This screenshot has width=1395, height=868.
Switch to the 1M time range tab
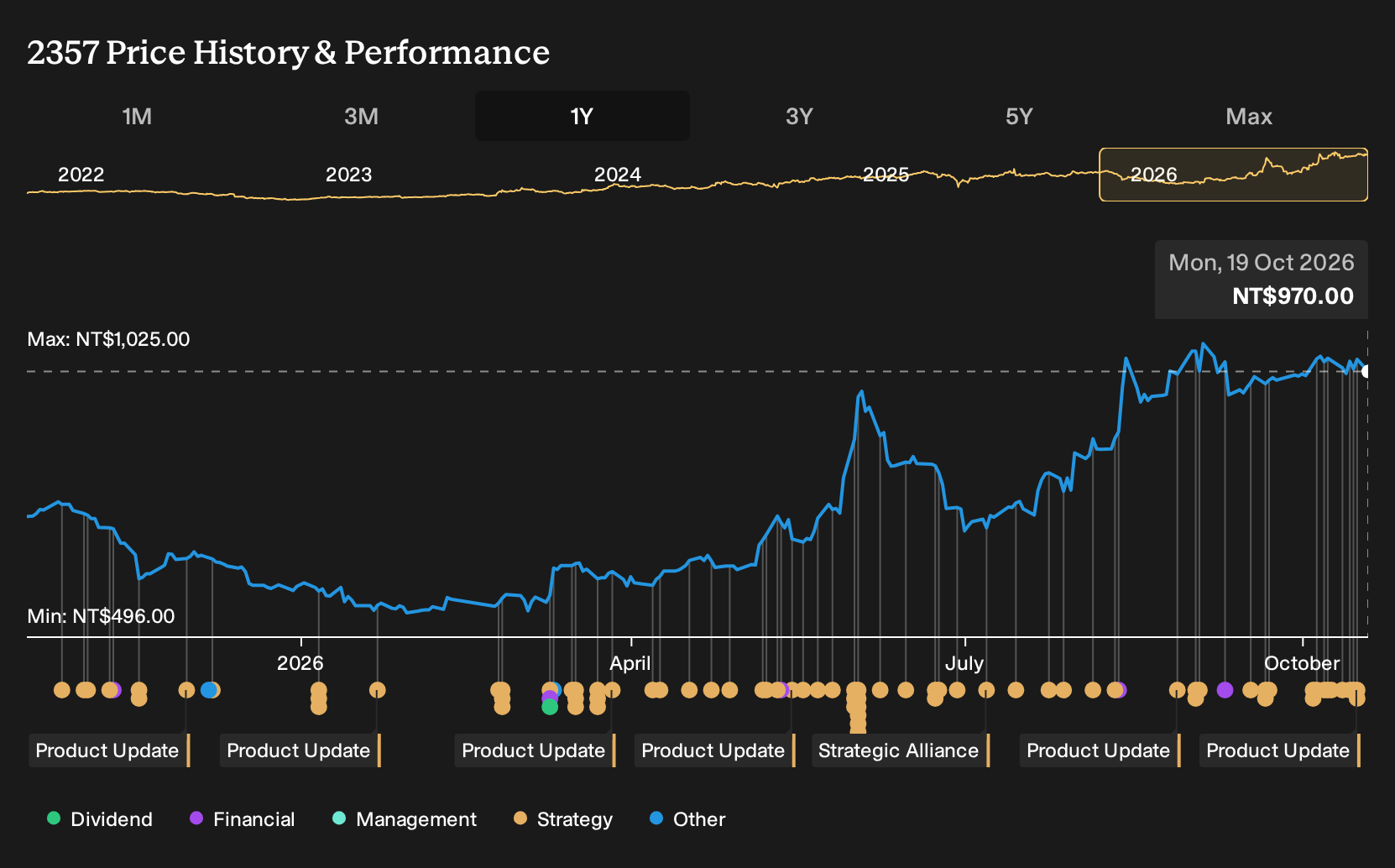pyautogui.click(x=137, y=116)
